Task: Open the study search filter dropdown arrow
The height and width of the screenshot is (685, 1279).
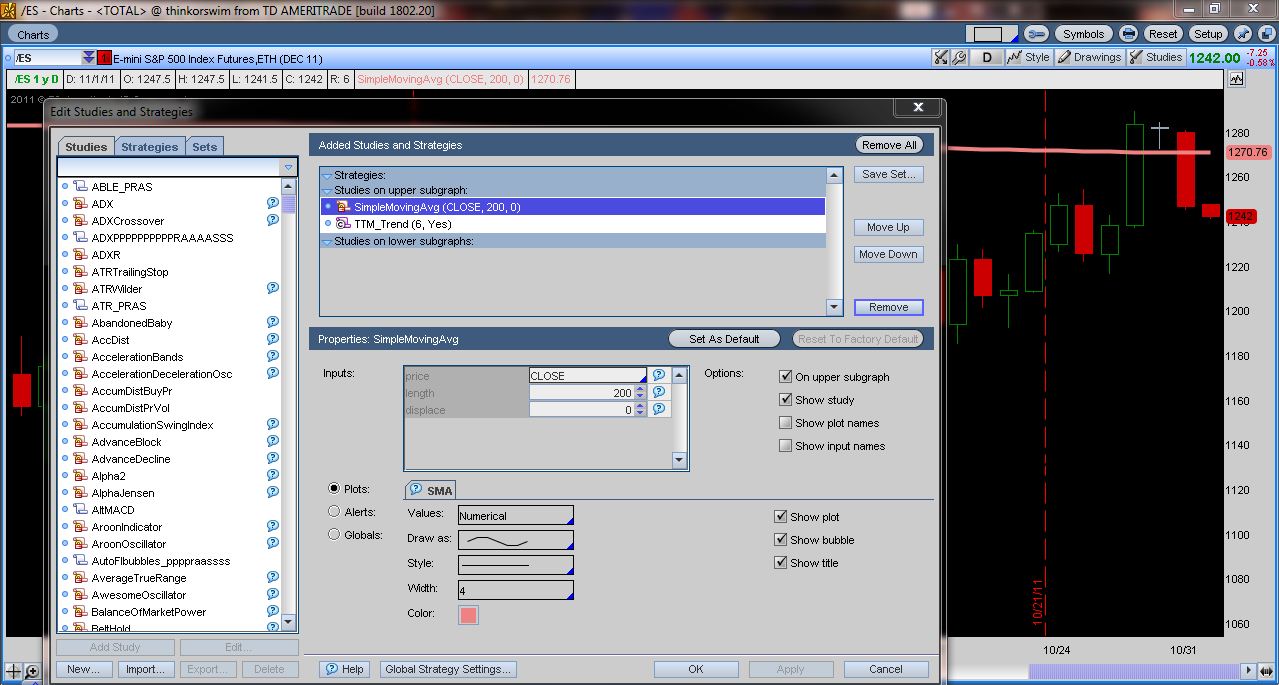Action: 289,167
